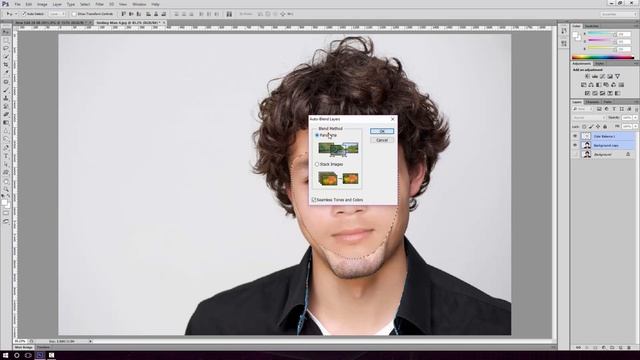Toggle Seamless Tones and Colors checkbox

tap(314, 200)
